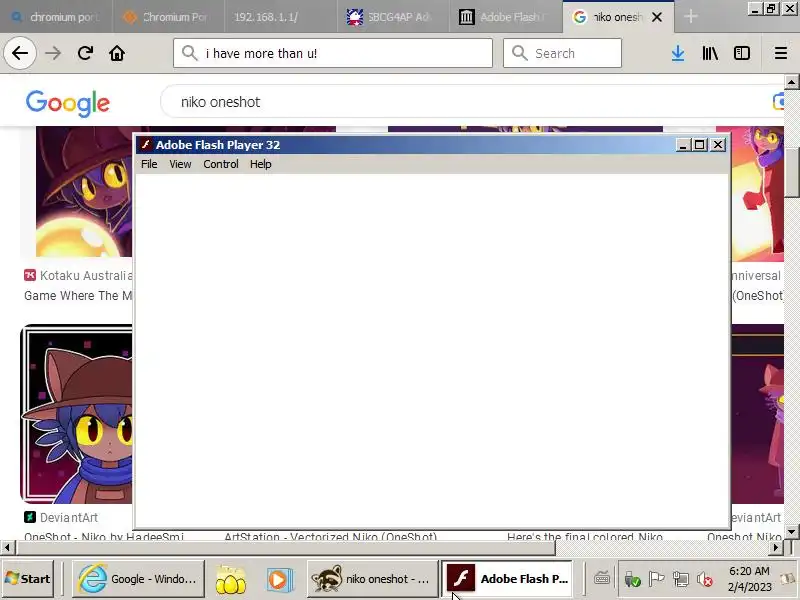The height and width of the screenshot is (600, 800).
Task: Open the Action Center flag icon
Action: click(656, 579)
